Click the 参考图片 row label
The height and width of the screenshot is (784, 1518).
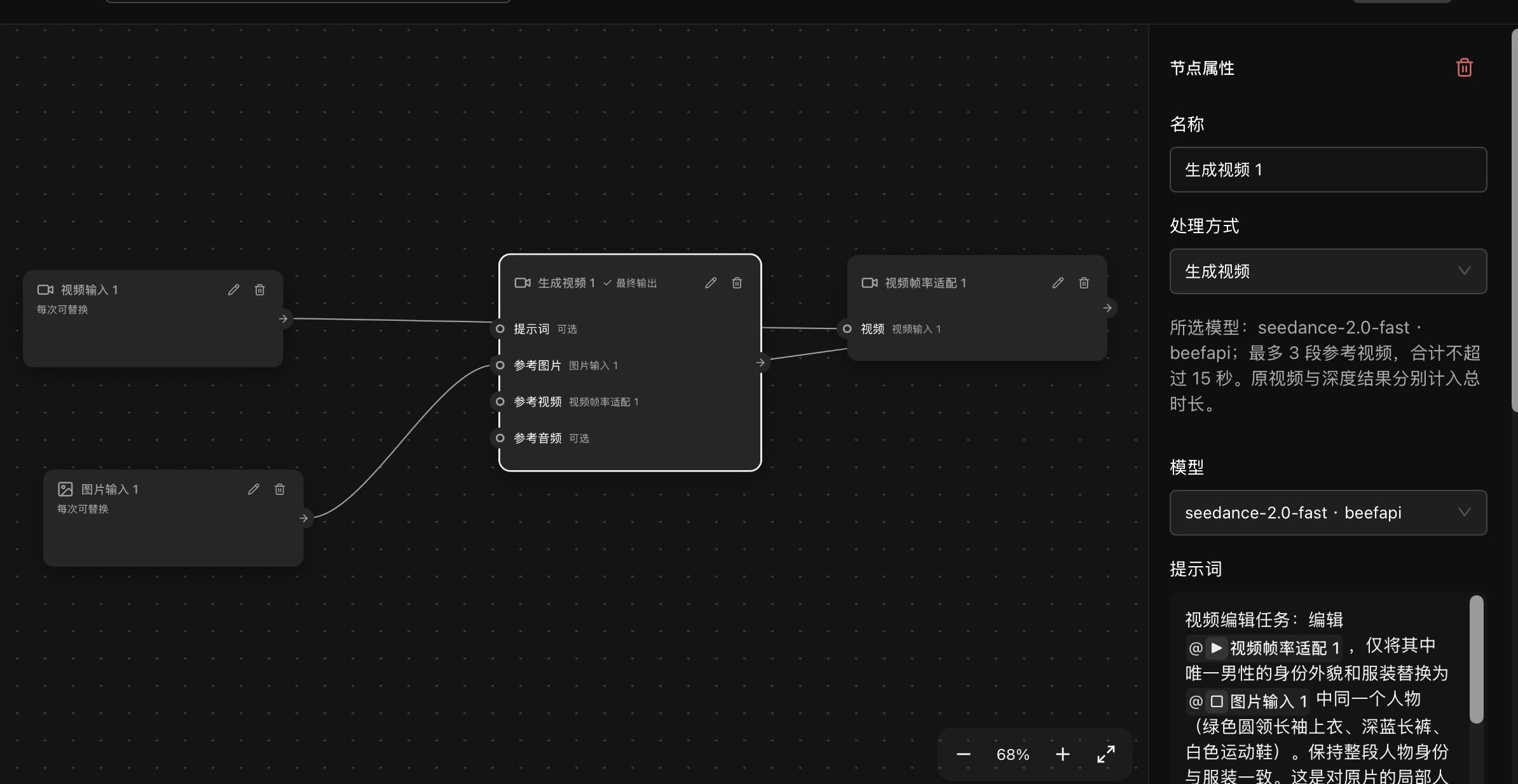tap(538, 365)
